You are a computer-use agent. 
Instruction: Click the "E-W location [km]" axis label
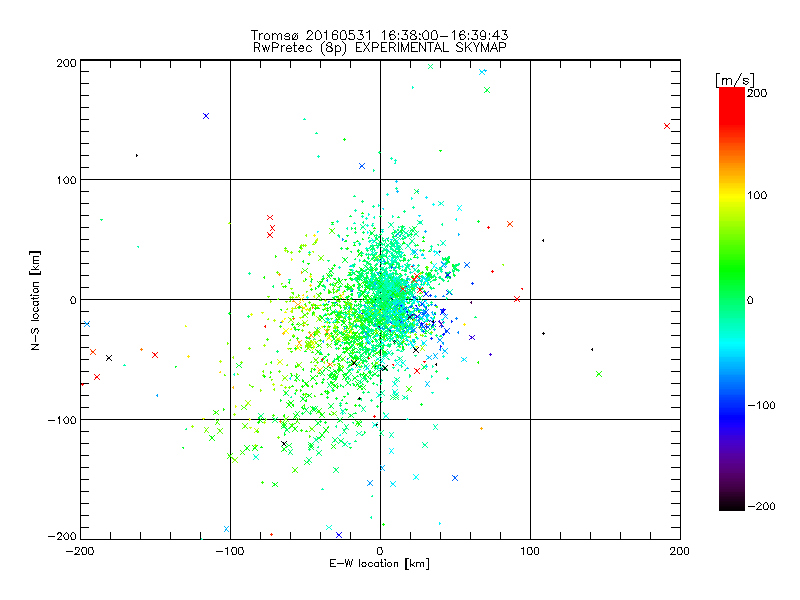[x=380, y=564]
